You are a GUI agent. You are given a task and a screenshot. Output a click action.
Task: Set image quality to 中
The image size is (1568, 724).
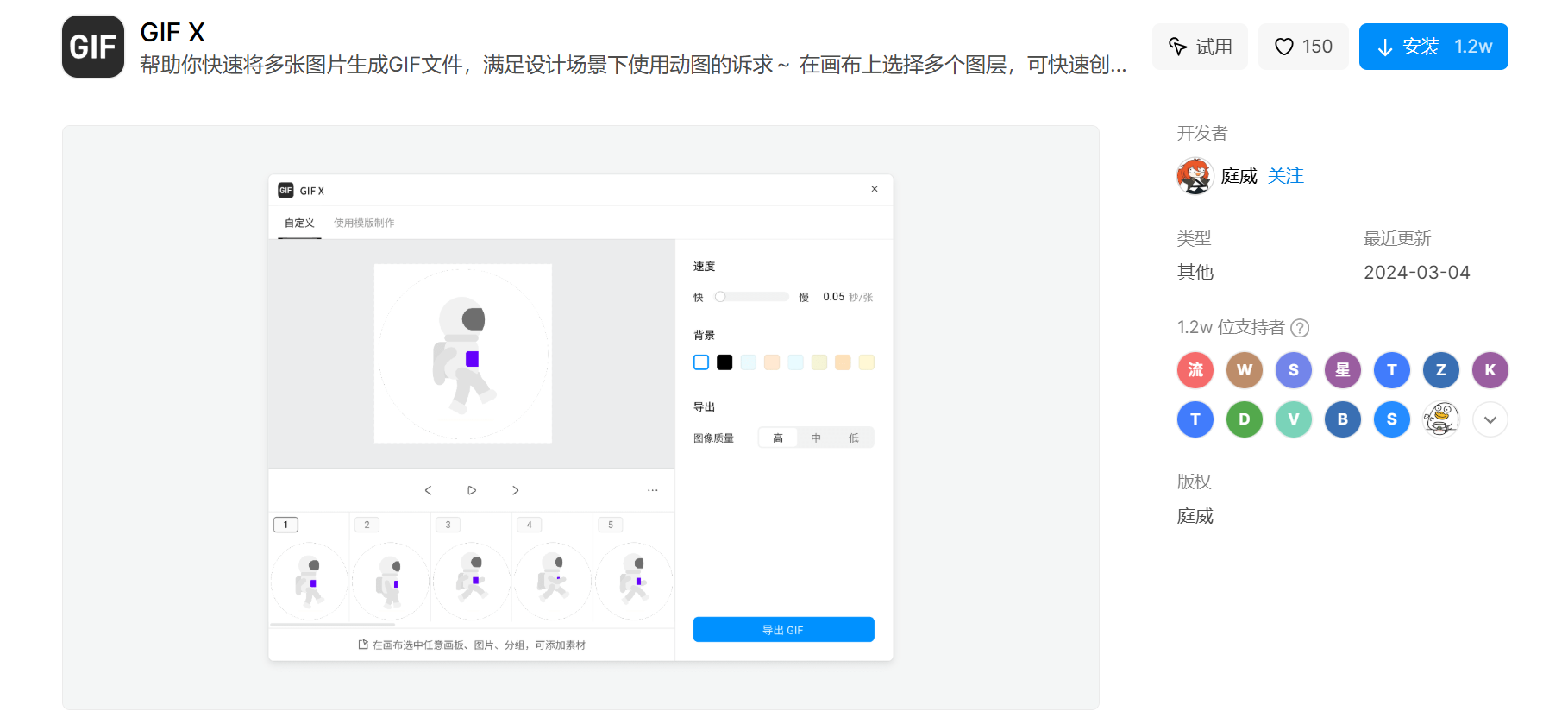[x=816, y=438]
